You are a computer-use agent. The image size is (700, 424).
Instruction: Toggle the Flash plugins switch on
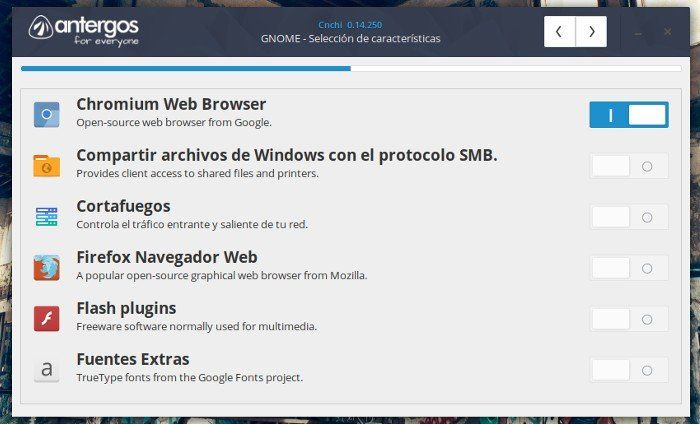628,319
